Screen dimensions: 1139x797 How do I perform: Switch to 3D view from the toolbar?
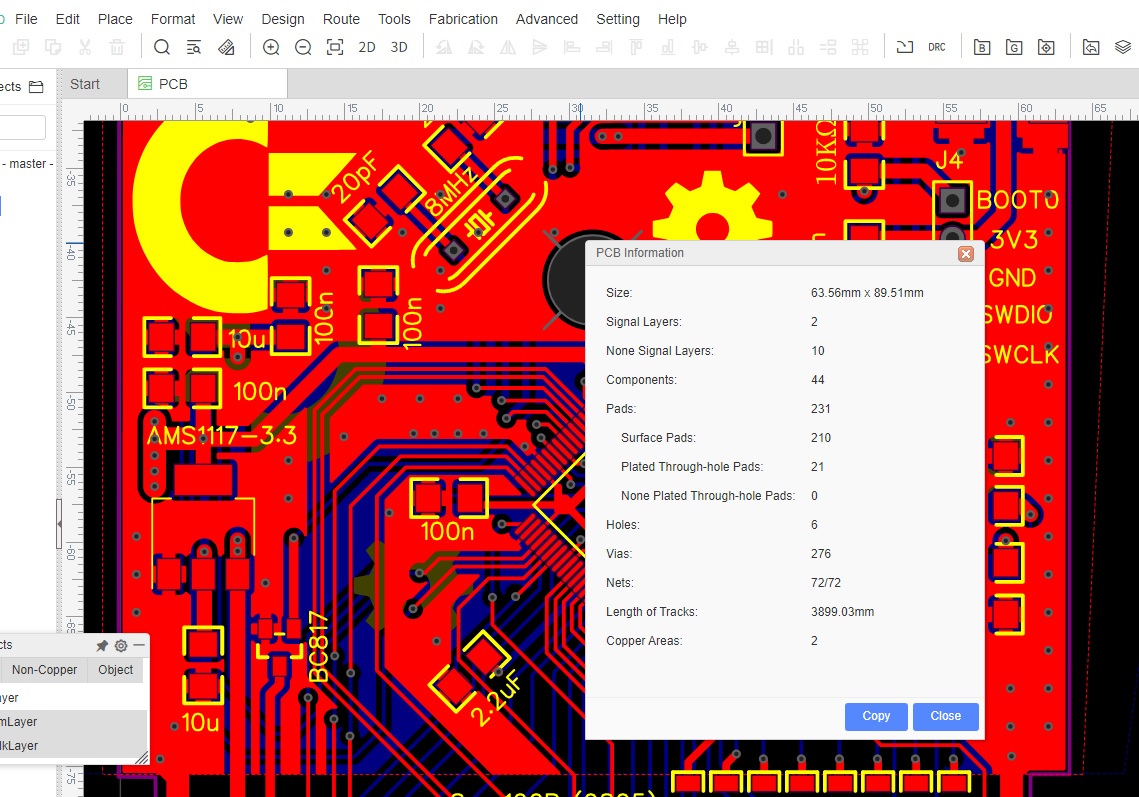point(399,46)
